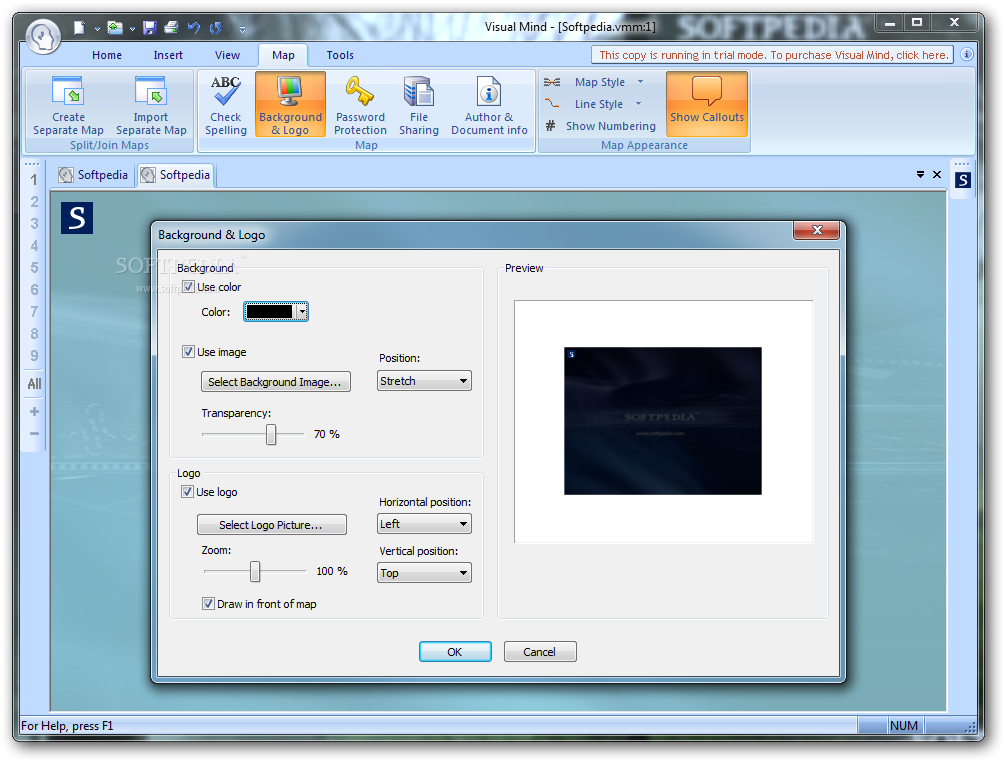Click the Open file icon in quick access toolbar
Viewport: 1005px width, 762px height.
point(115,28)
